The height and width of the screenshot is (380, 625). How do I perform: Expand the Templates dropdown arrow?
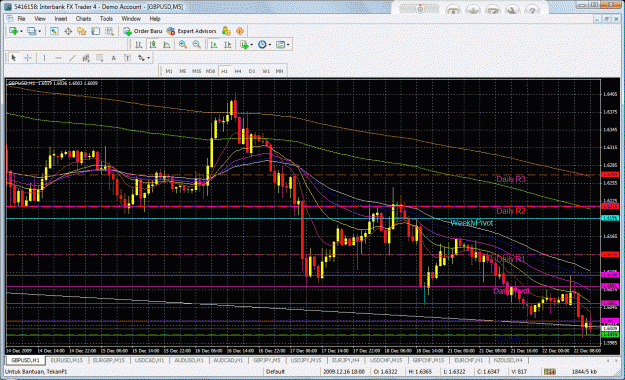(x=288, y=45)
